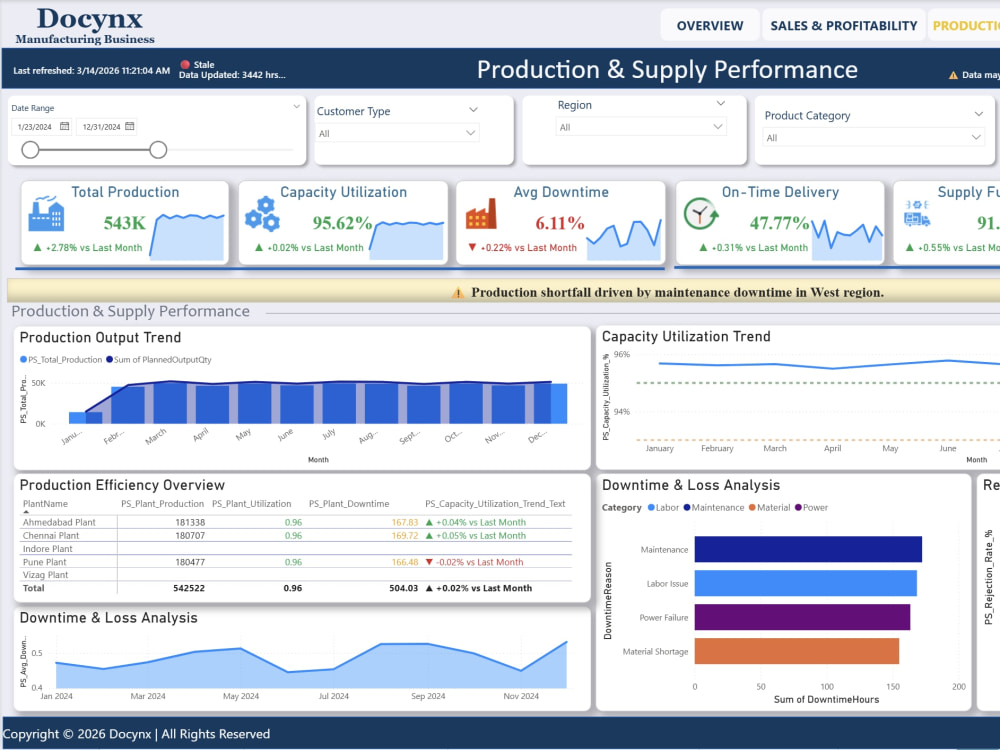The width and height of the screenshot is (1000, 750).
Task: Select the Ahmedabad Plant row
Action: (297, 522)
